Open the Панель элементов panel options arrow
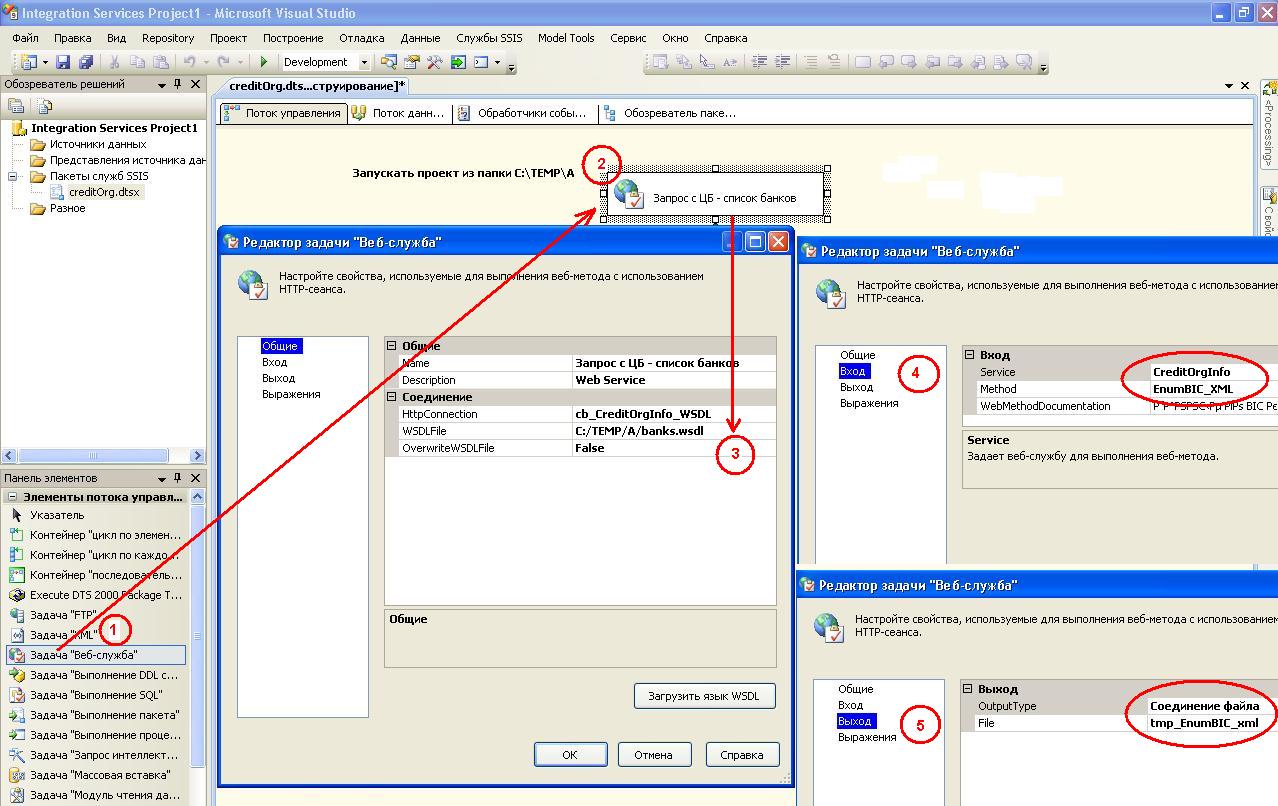 (162, 478)
